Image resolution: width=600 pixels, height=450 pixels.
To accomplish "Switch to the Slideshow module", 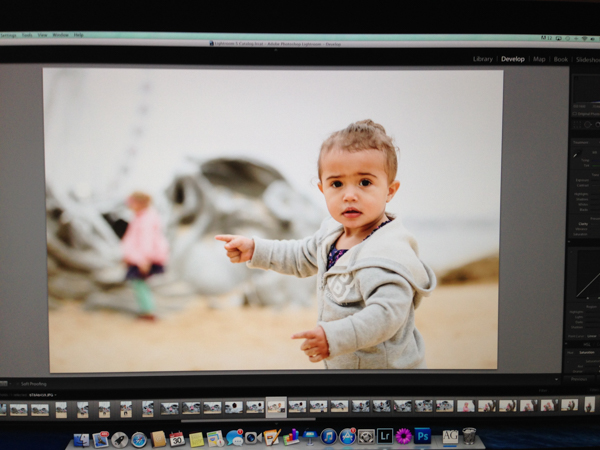I will (x=588, y=60).
